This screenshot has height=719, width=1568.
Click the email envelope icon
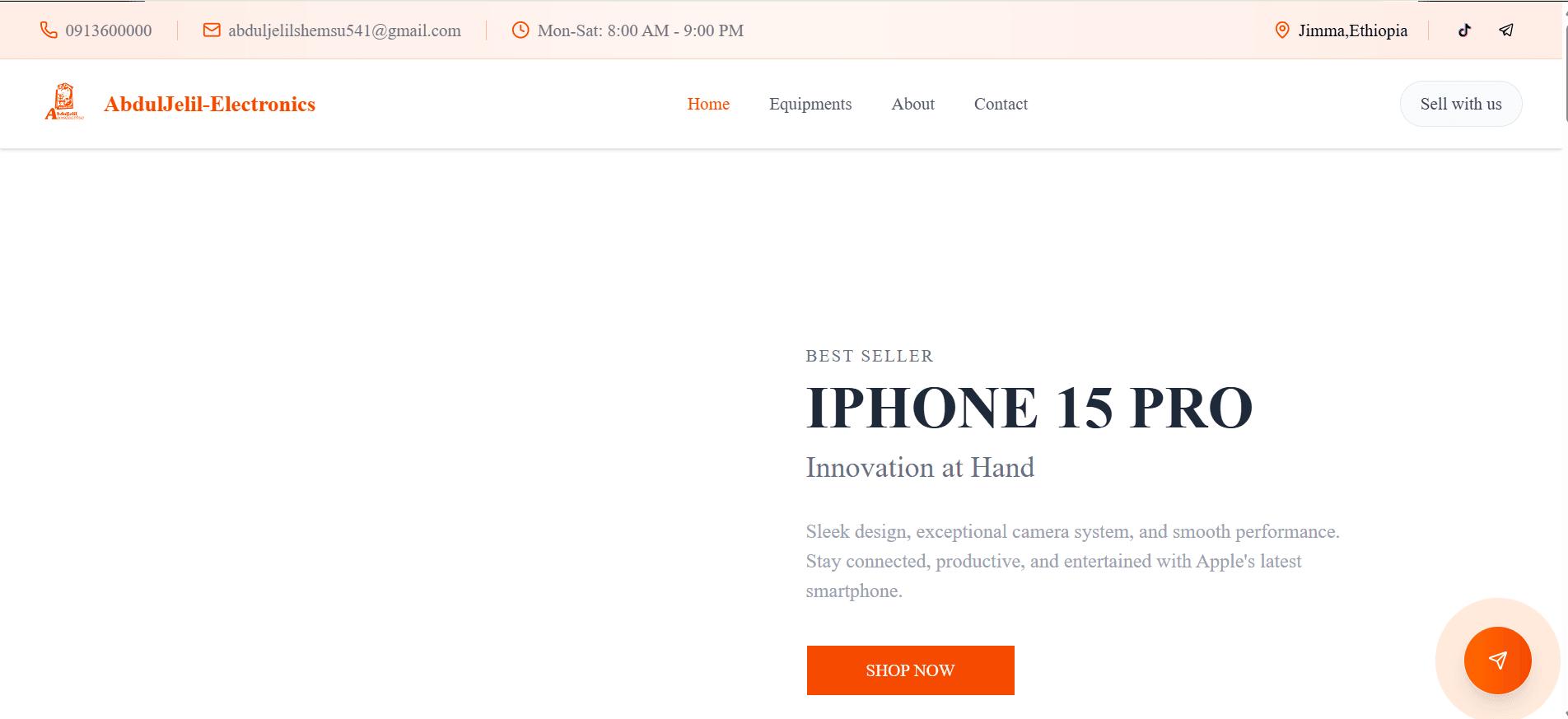[212, 30]
